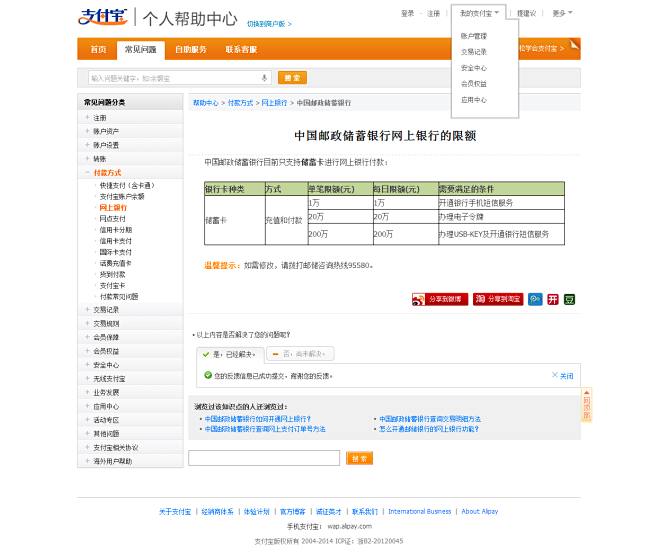The image size is (658, 555).
Task: Choose 会员权益 in the dropdown menu
Action: [474, 84]
